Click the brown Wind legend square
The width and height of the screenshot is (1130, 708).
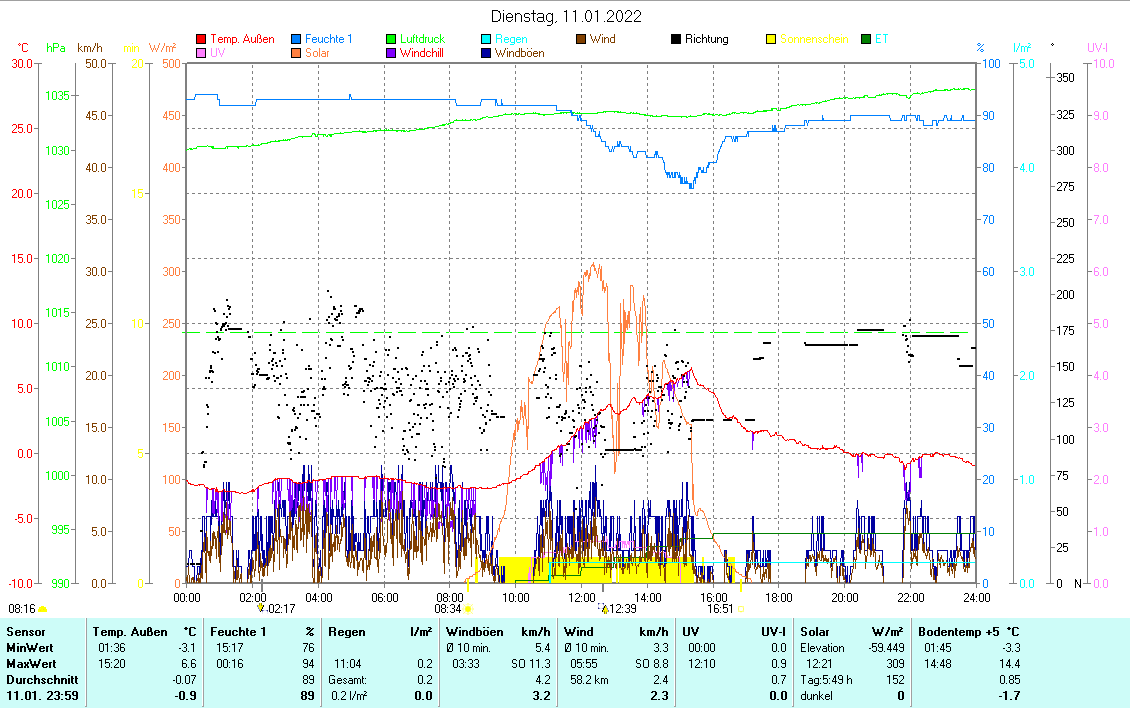pyautogui.click(x=581, y=40)
